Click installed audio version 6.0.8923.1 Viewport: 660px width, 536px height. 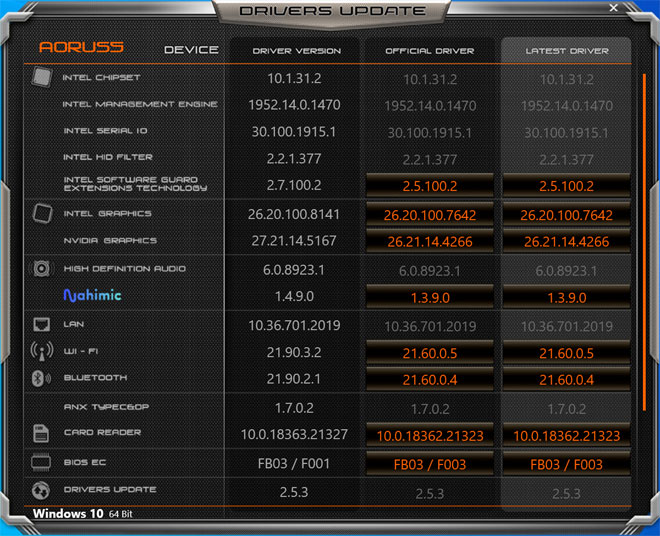294,269
